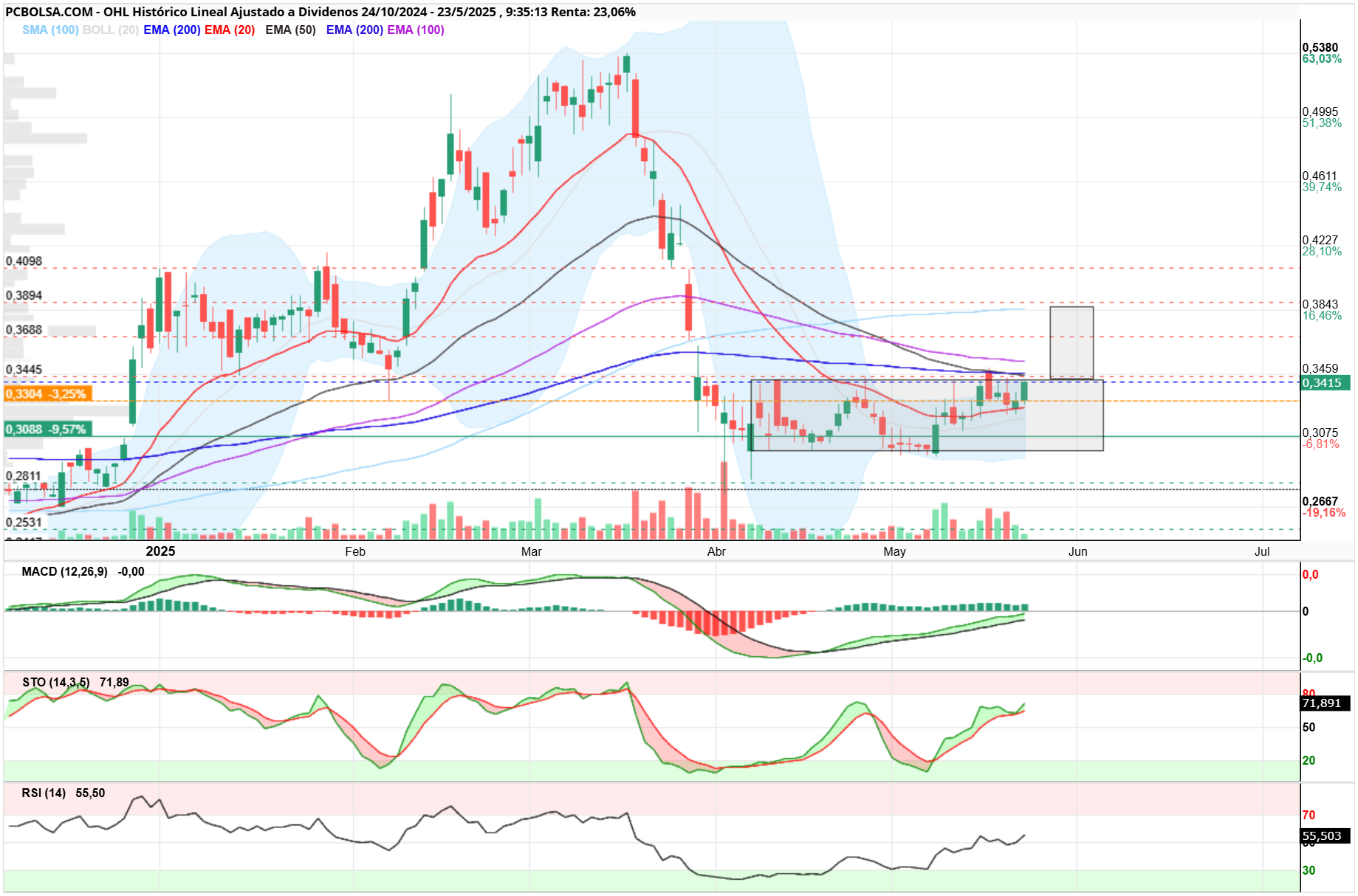Click the Jun date axis label
The height and width of the screenshot is (896, 1358).
(1078, 551)
